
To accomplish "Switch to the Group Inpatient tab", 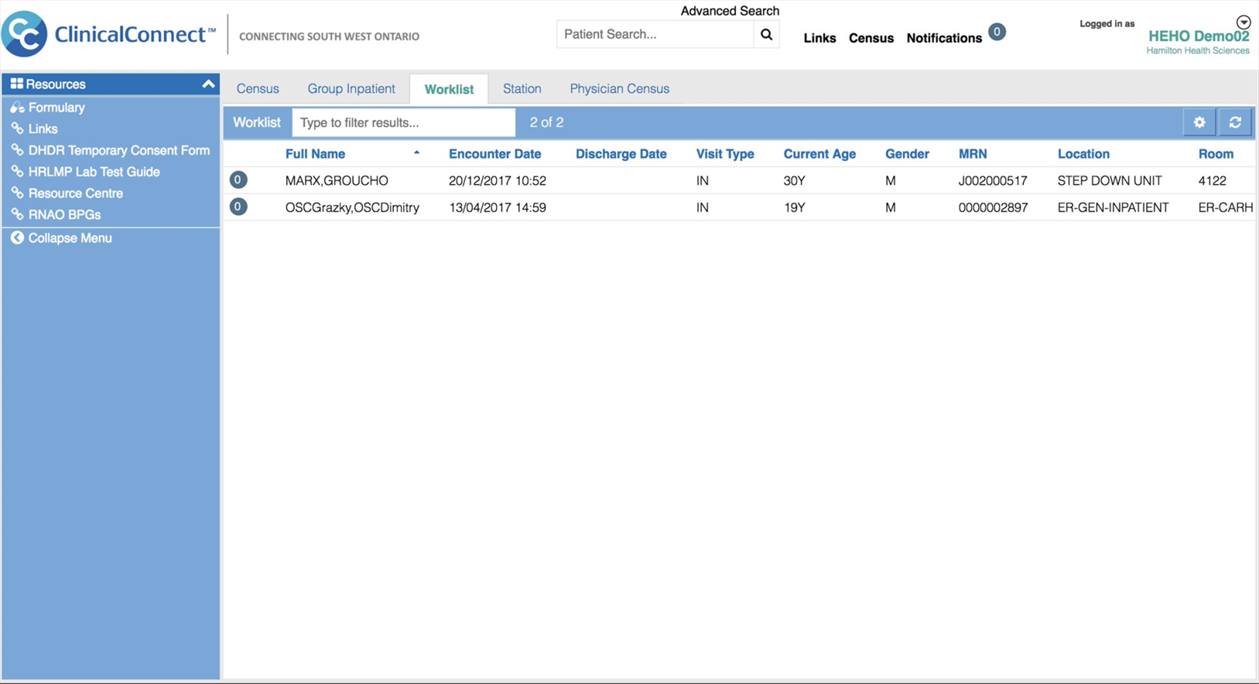I will coord(351,89).
